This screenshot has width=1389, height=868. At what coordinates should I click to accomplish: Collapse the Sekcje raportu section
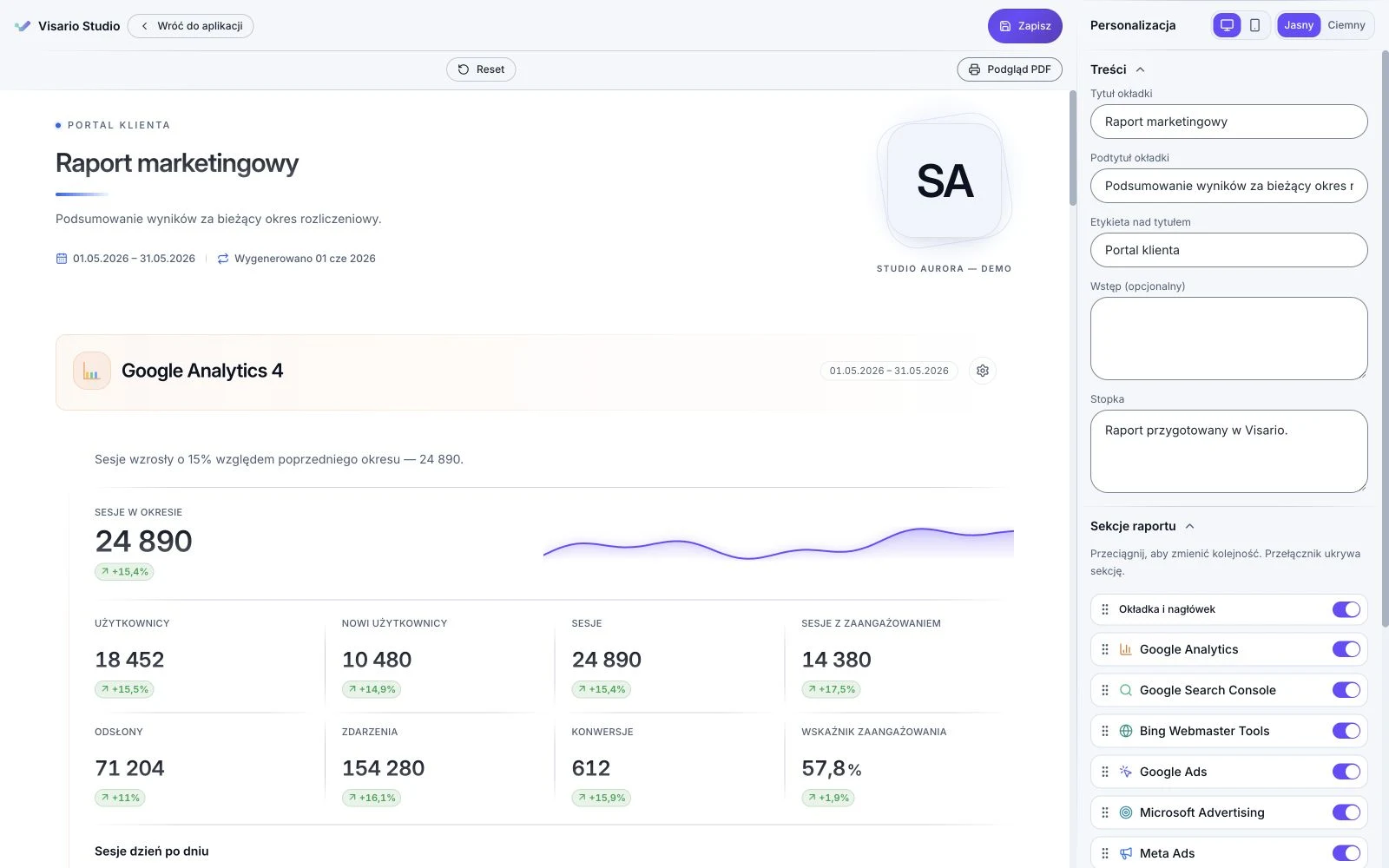tap(1142, 526)
